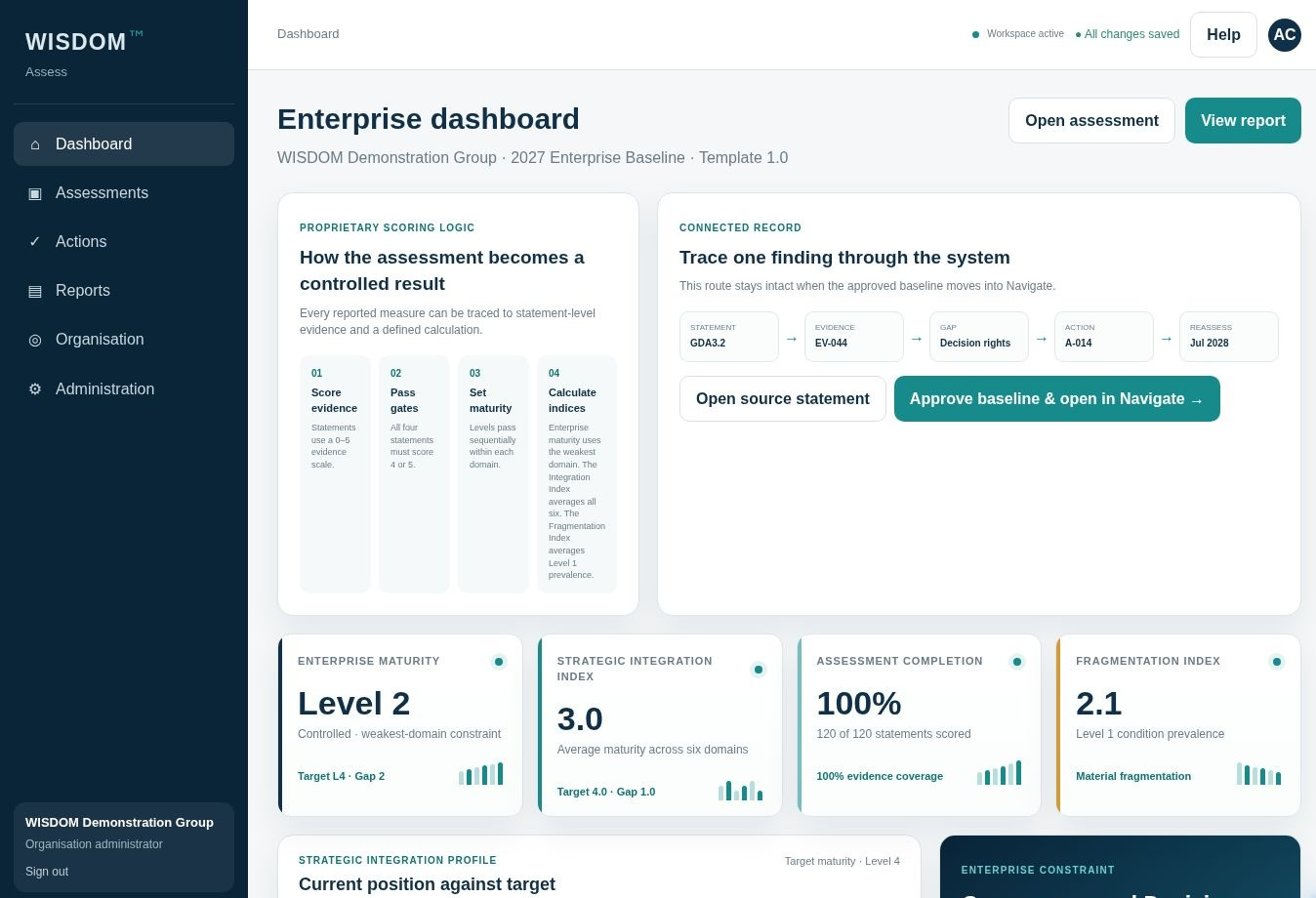1316x898 pixels.
Task: Click the Administration gear icon
Action: point(35,388)
